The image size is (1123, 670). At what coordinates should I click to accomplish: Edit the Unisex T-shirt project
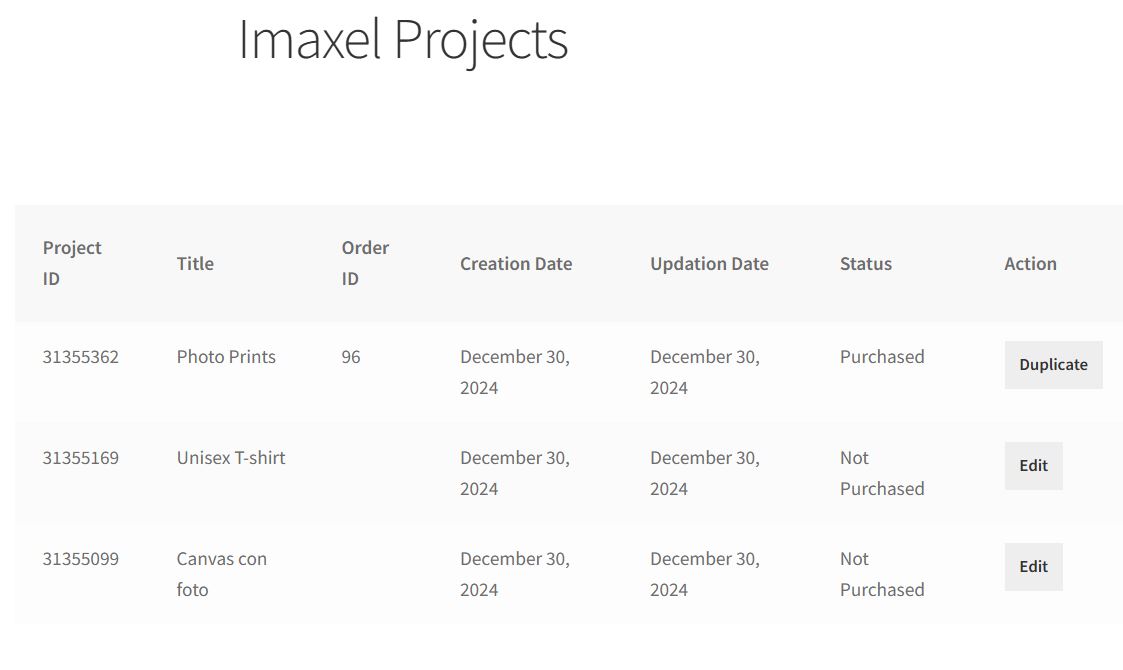click(x=1033, y=466)
